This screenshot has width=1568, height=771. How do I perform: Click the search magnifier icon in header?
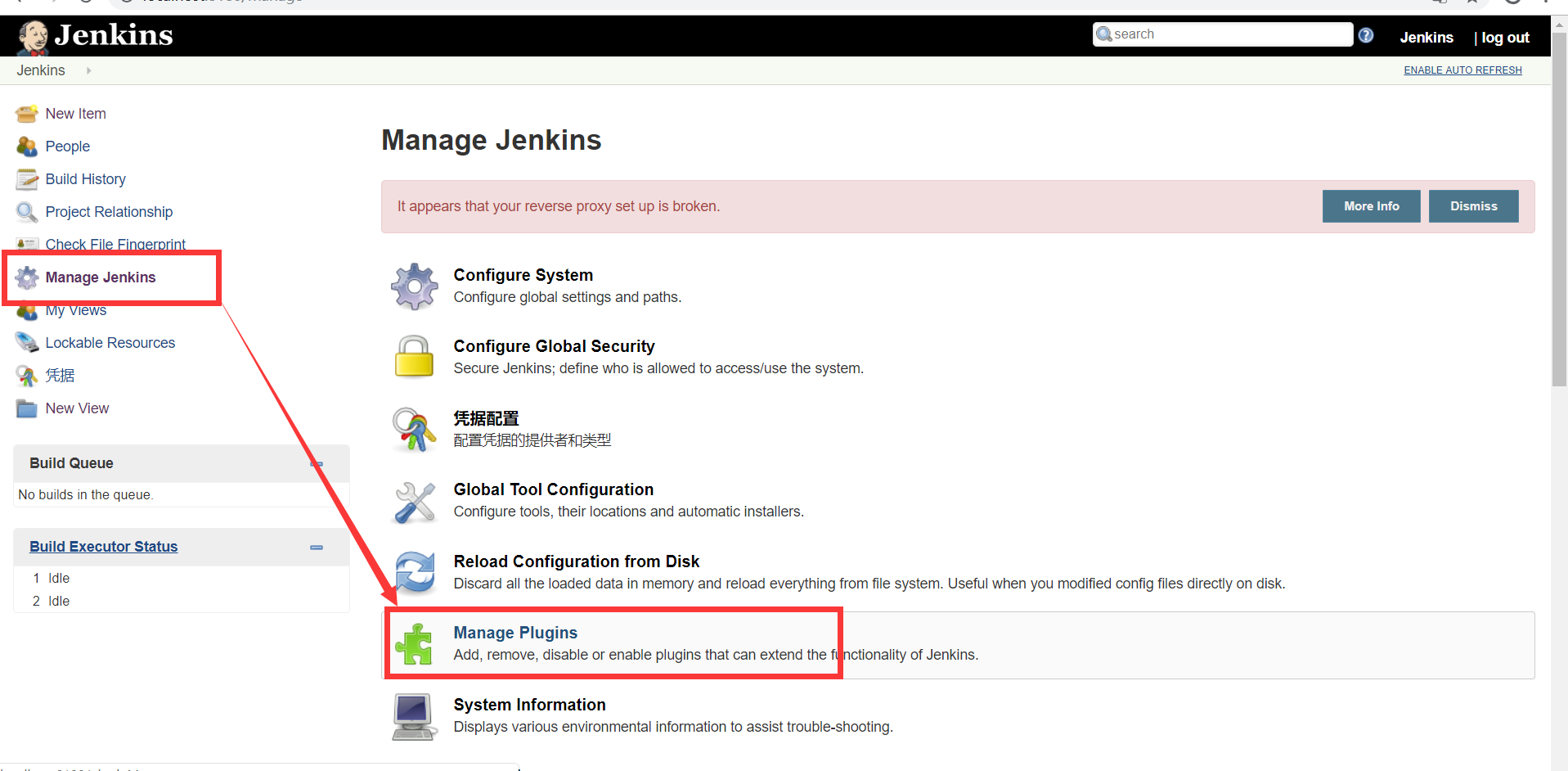1104,34
